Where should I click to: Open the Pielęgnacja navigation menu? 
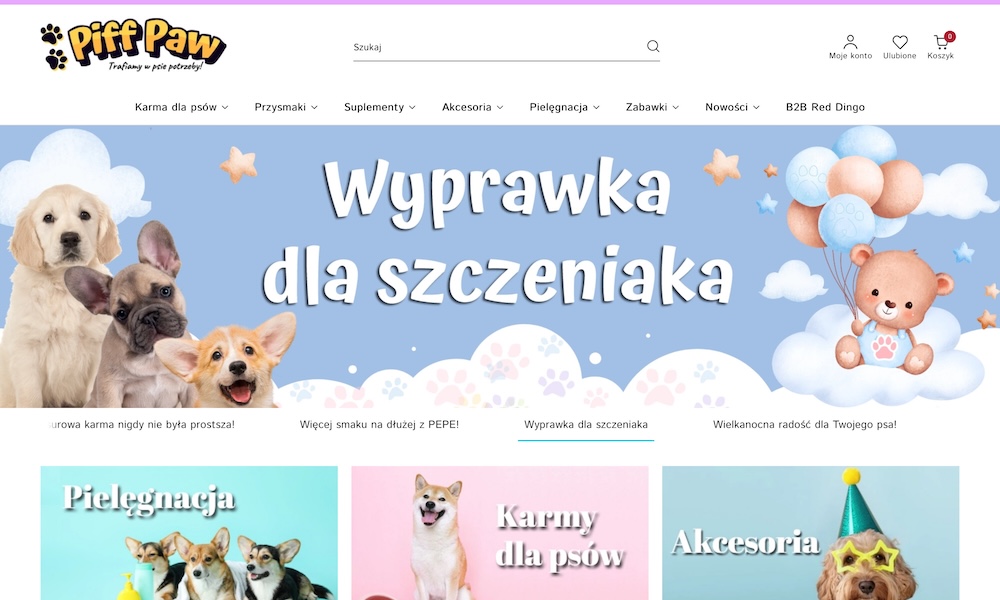click(564, 107)
